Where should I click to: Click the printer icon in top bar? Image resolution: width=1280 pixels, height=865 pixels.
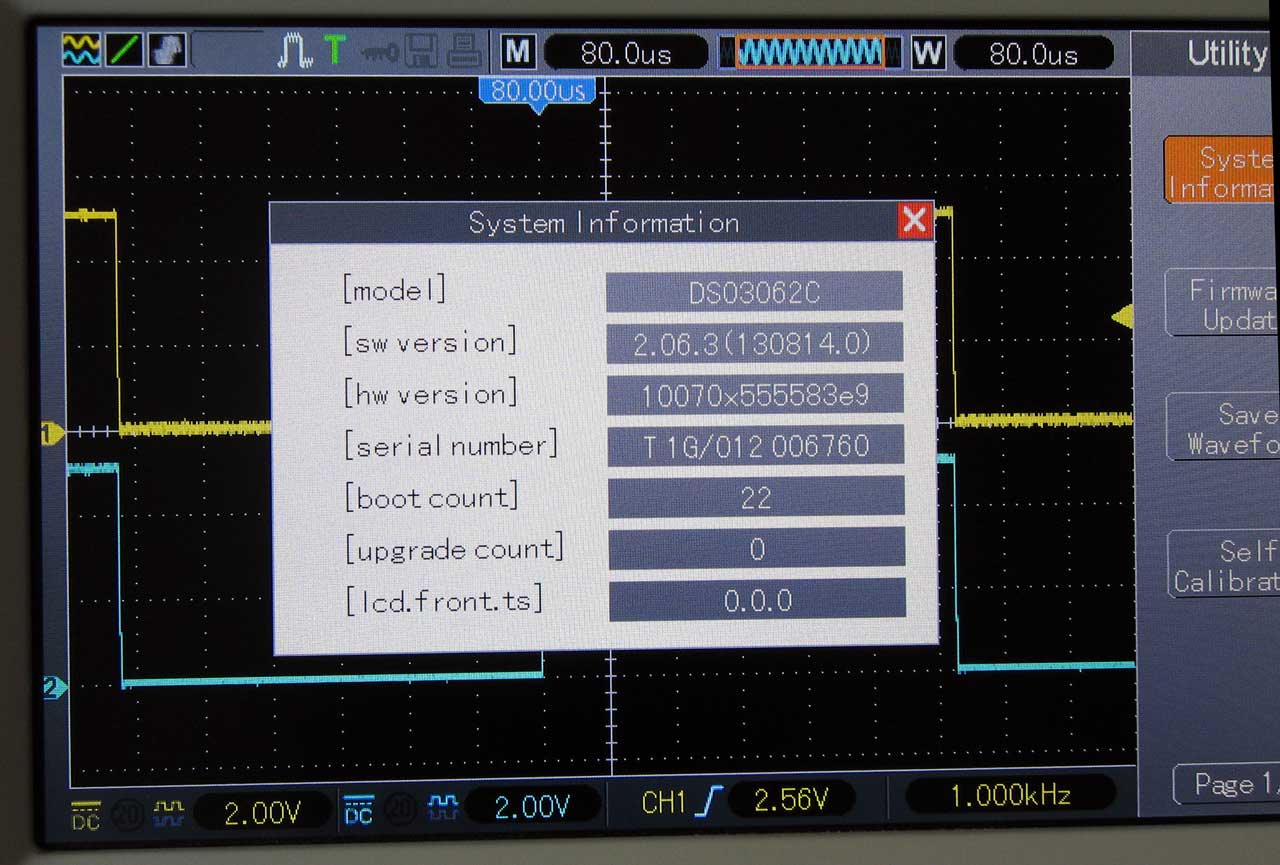click(462, 51)
